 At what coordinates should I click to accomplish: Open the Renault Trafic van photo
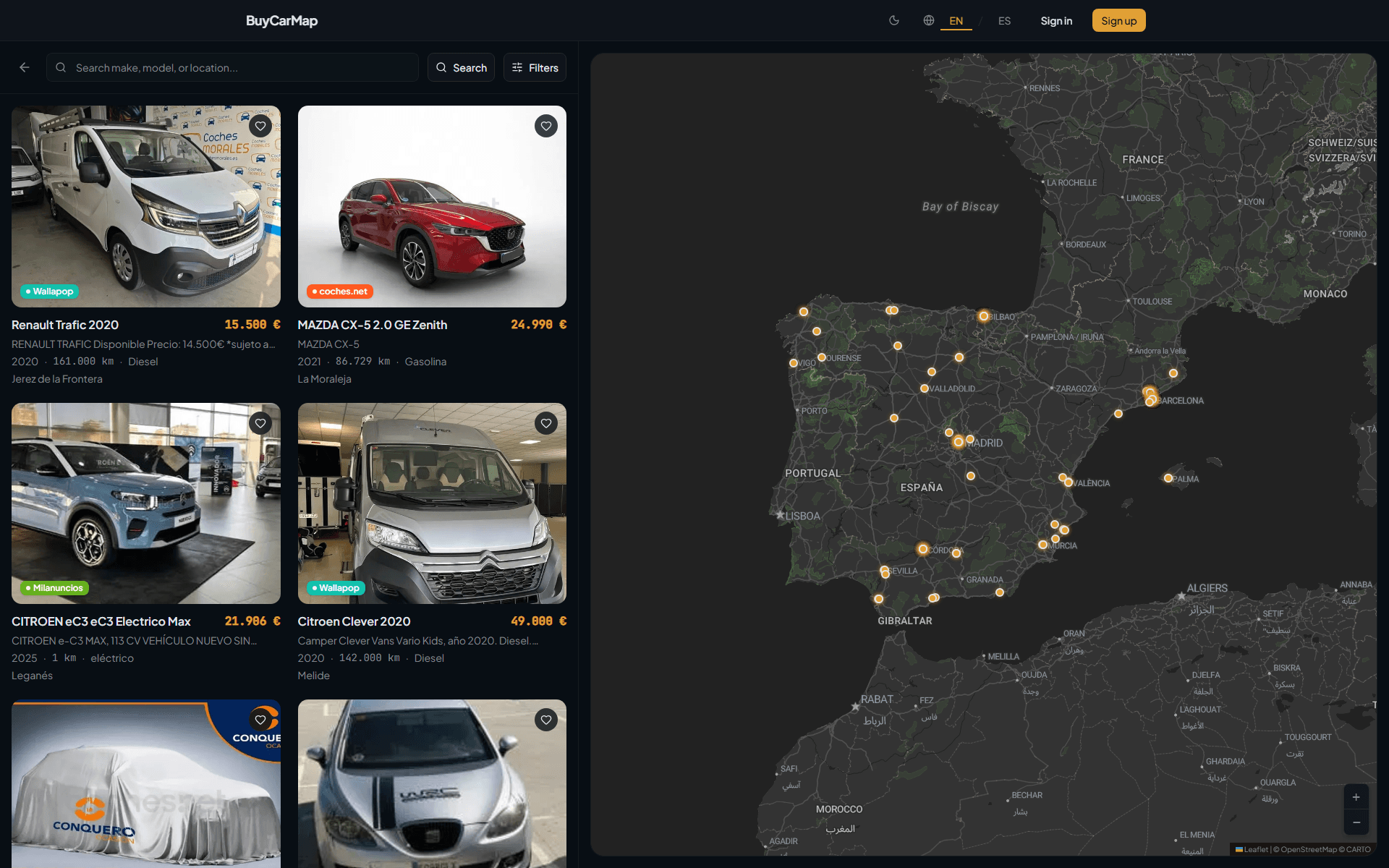(x=146, y=206)
